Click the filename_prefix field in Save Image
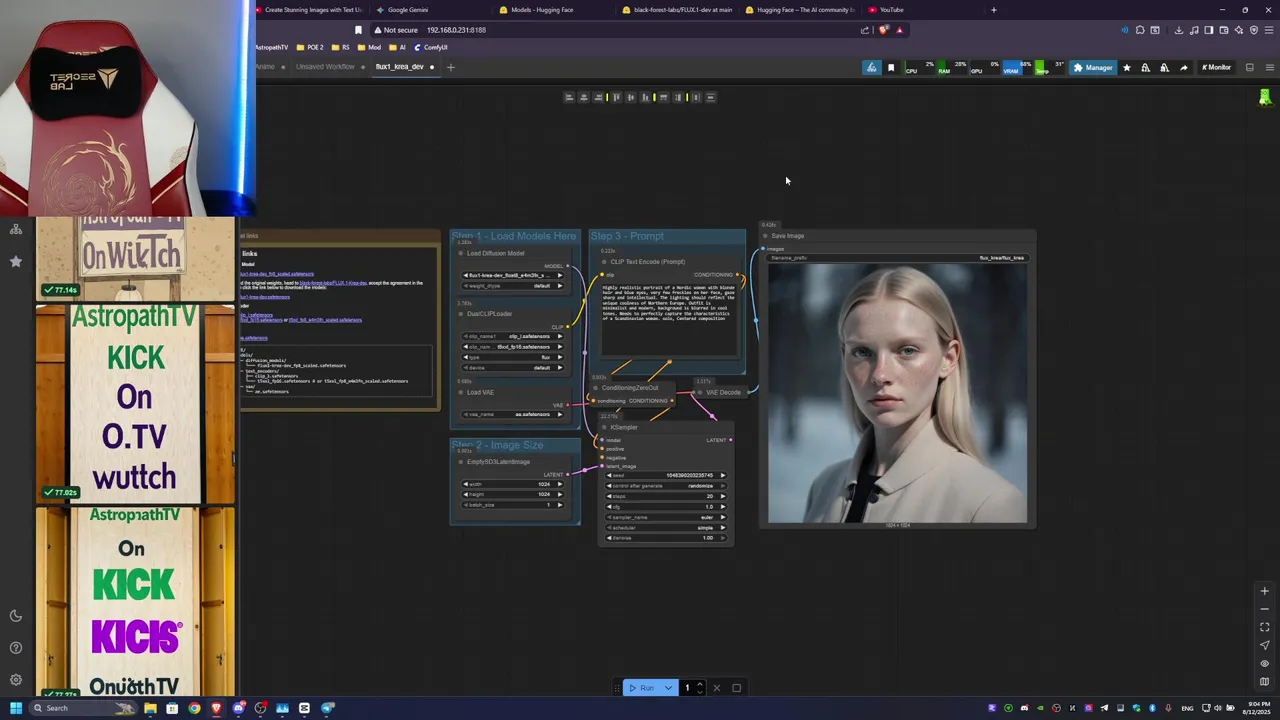1280x720 pixels. click(x=897, y=258)
